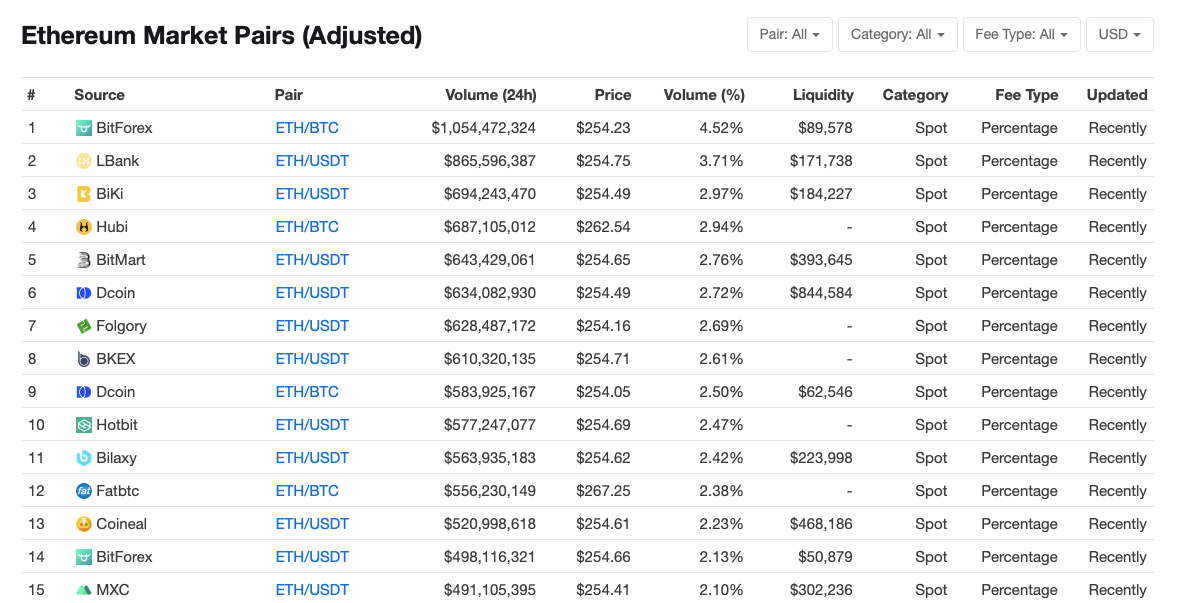Viewport: 1177px width, 603px height.
Task: Click the Bilaxy exchange logo icon
Action: coord(84,458)
